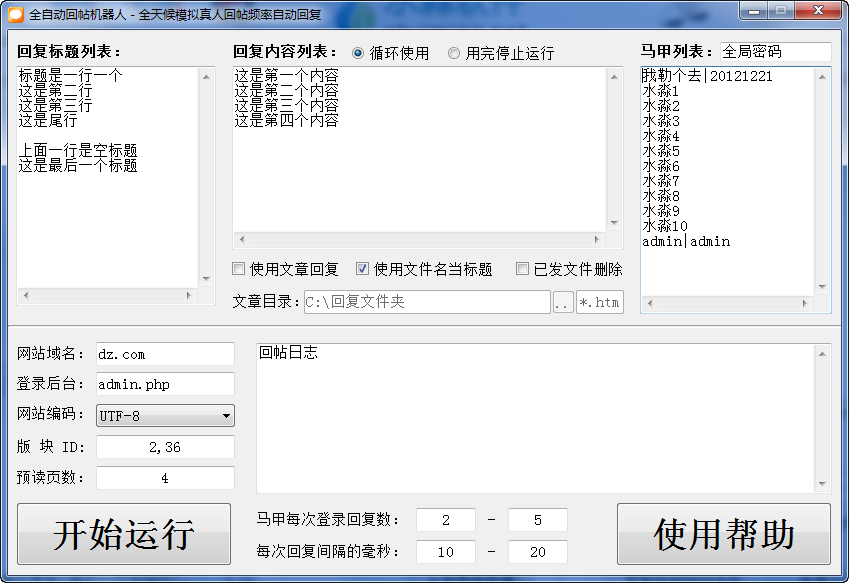849x583 pixels.
Task: Close the 全自动回帖机器人 window
Action: [x=819, y=11]
